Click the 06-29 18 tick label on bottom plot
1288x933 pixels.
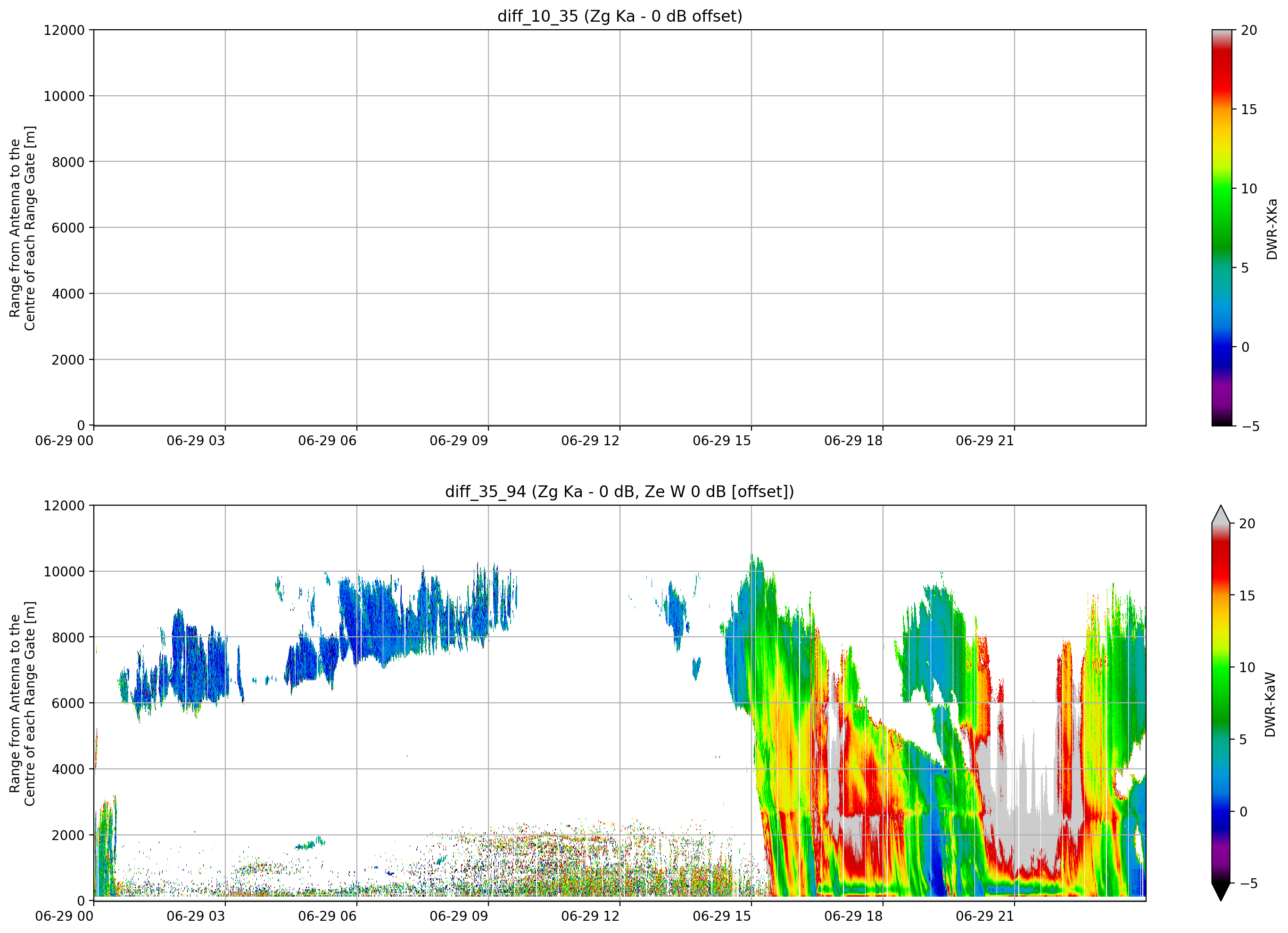tap(853, 916)
